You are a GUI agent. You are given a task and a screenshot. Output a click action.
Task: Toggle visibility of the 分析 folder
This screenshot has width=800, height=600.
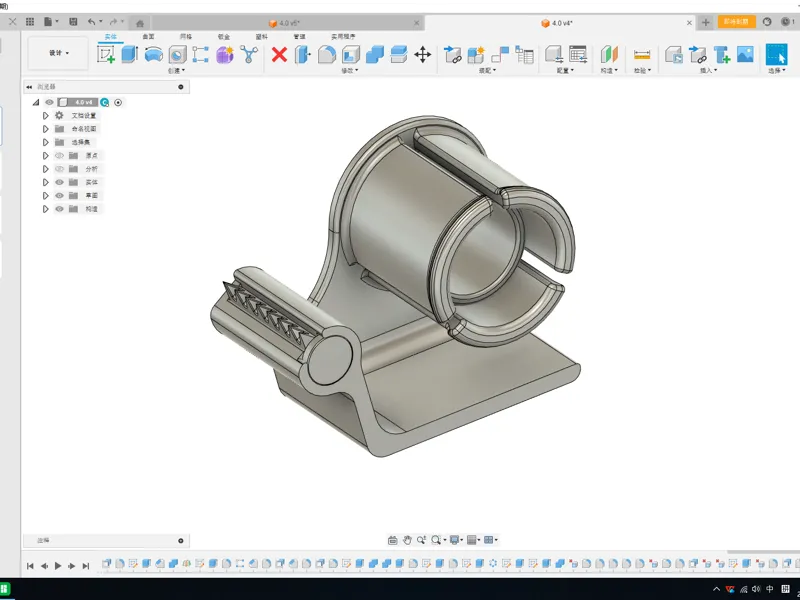pos(59,169)
